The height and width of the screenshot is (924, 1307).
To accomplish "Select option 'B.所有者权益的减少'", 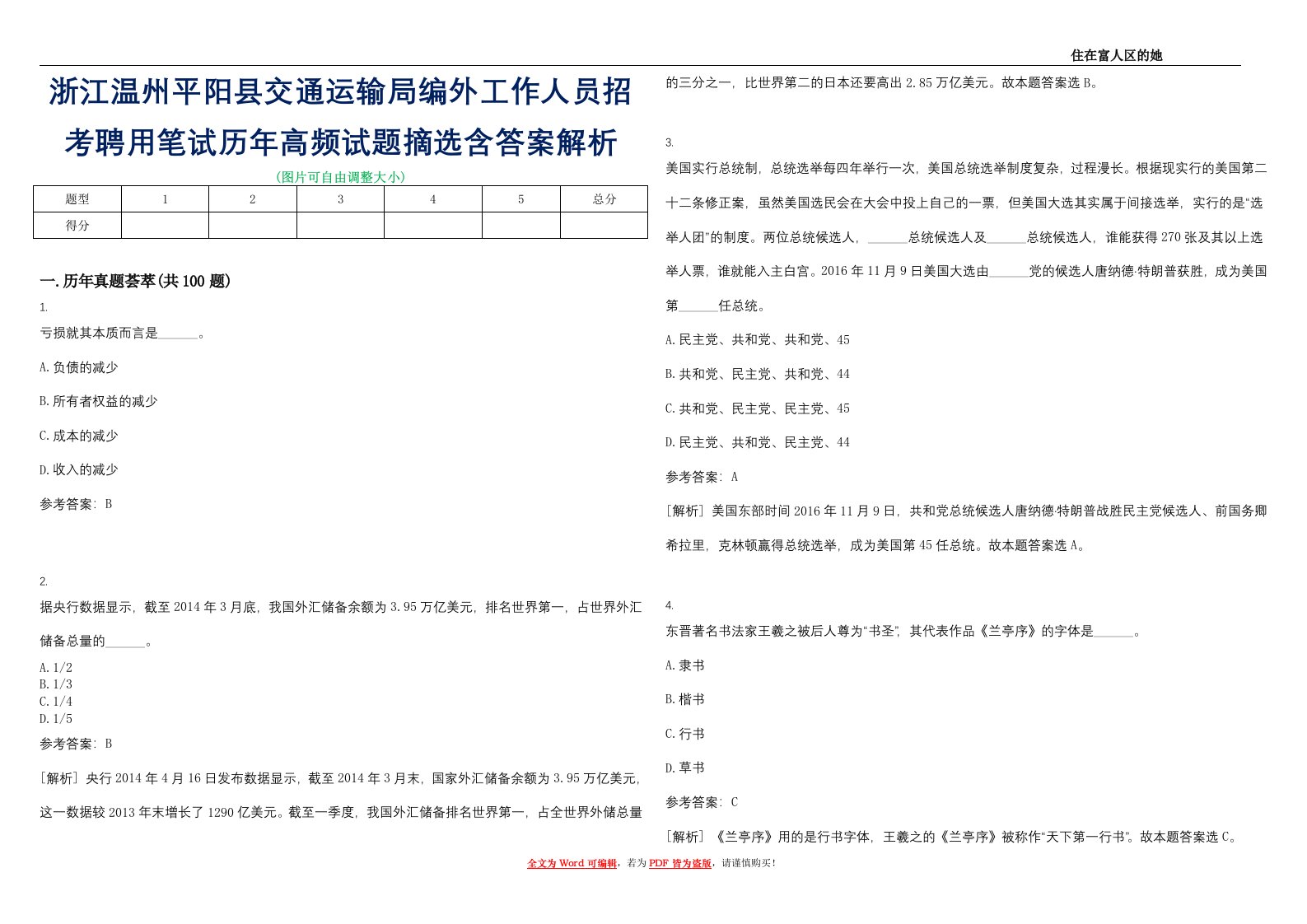I will point(99,401).
